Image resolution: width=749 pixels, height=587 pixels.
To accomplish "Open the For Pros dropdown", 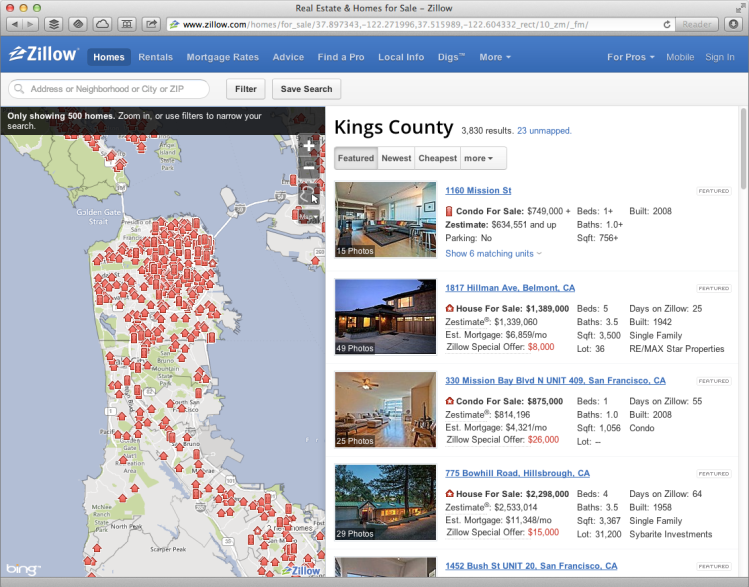I will (630, 57).
